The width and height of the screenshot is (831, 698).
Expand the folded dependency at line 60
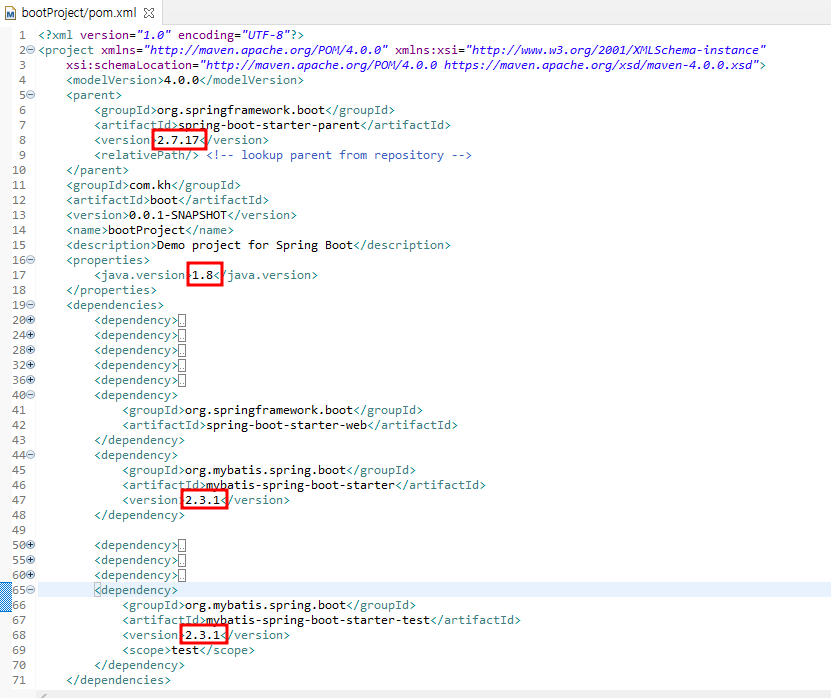(31, 575)
